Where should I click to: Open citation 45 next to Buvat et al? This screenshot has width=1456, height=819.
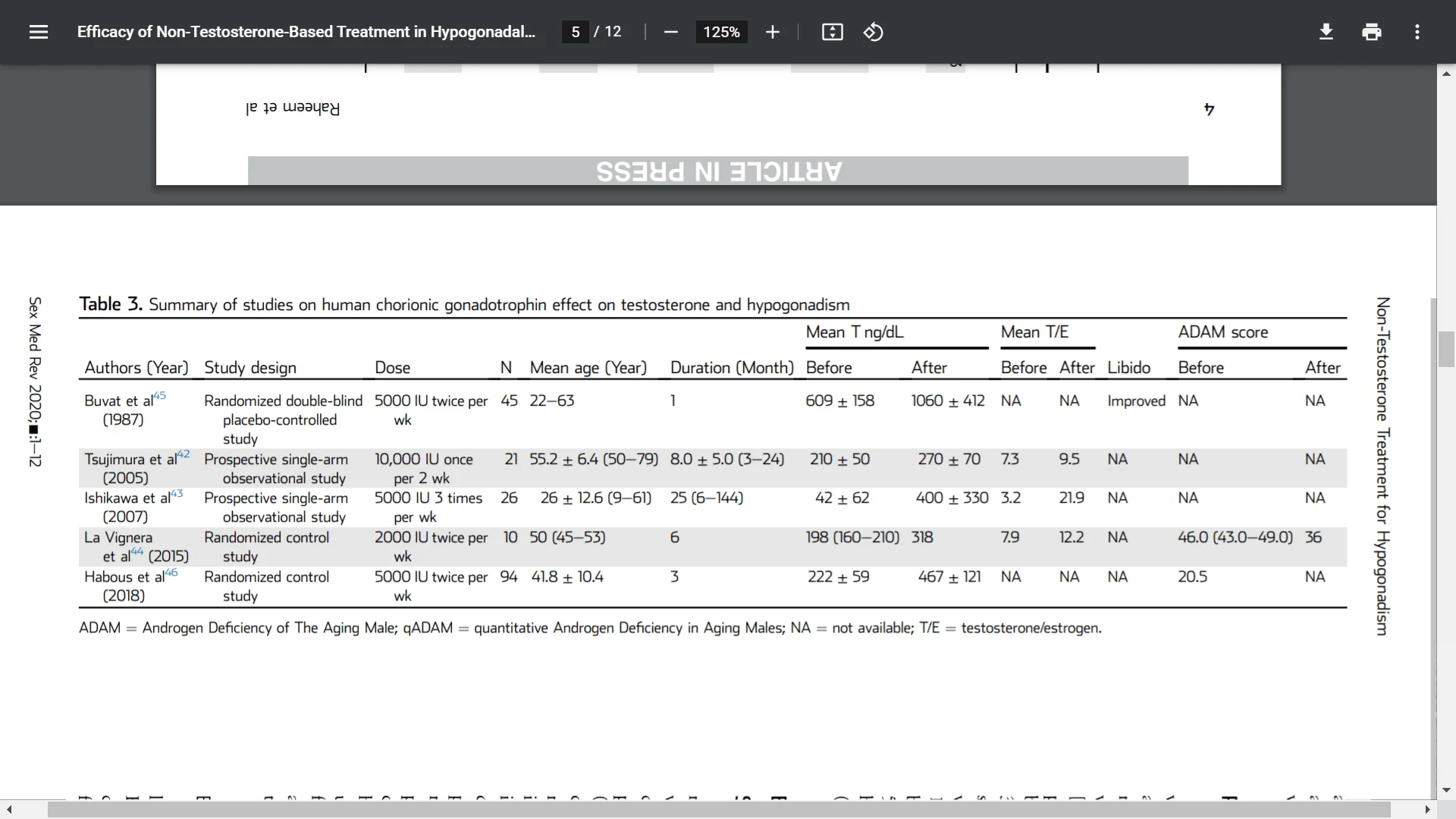[159, 395]
